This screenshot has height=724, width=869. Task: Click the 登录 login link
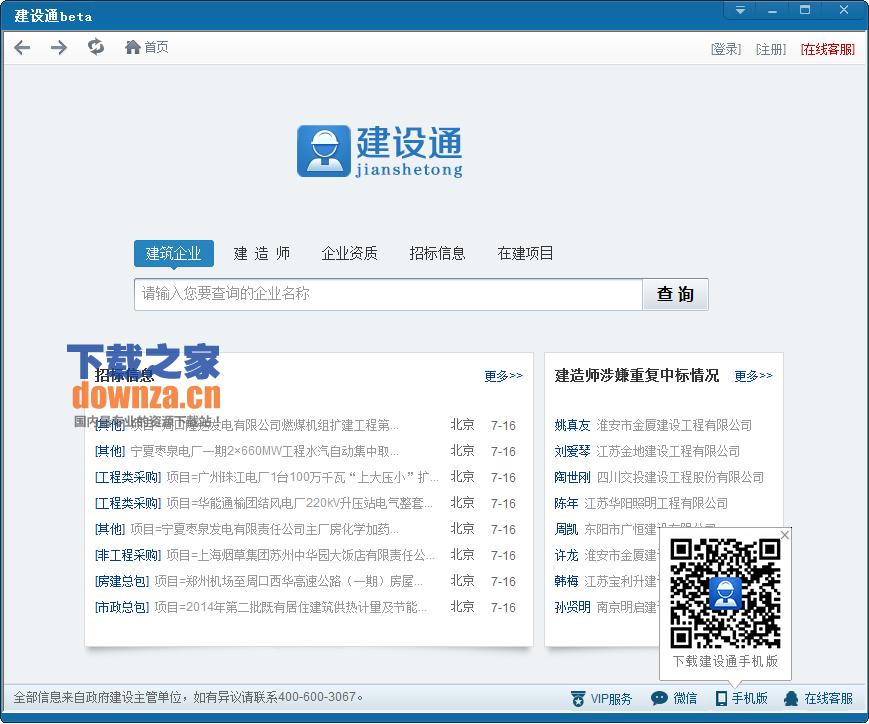pyautogui.click(x=725, y=49)
